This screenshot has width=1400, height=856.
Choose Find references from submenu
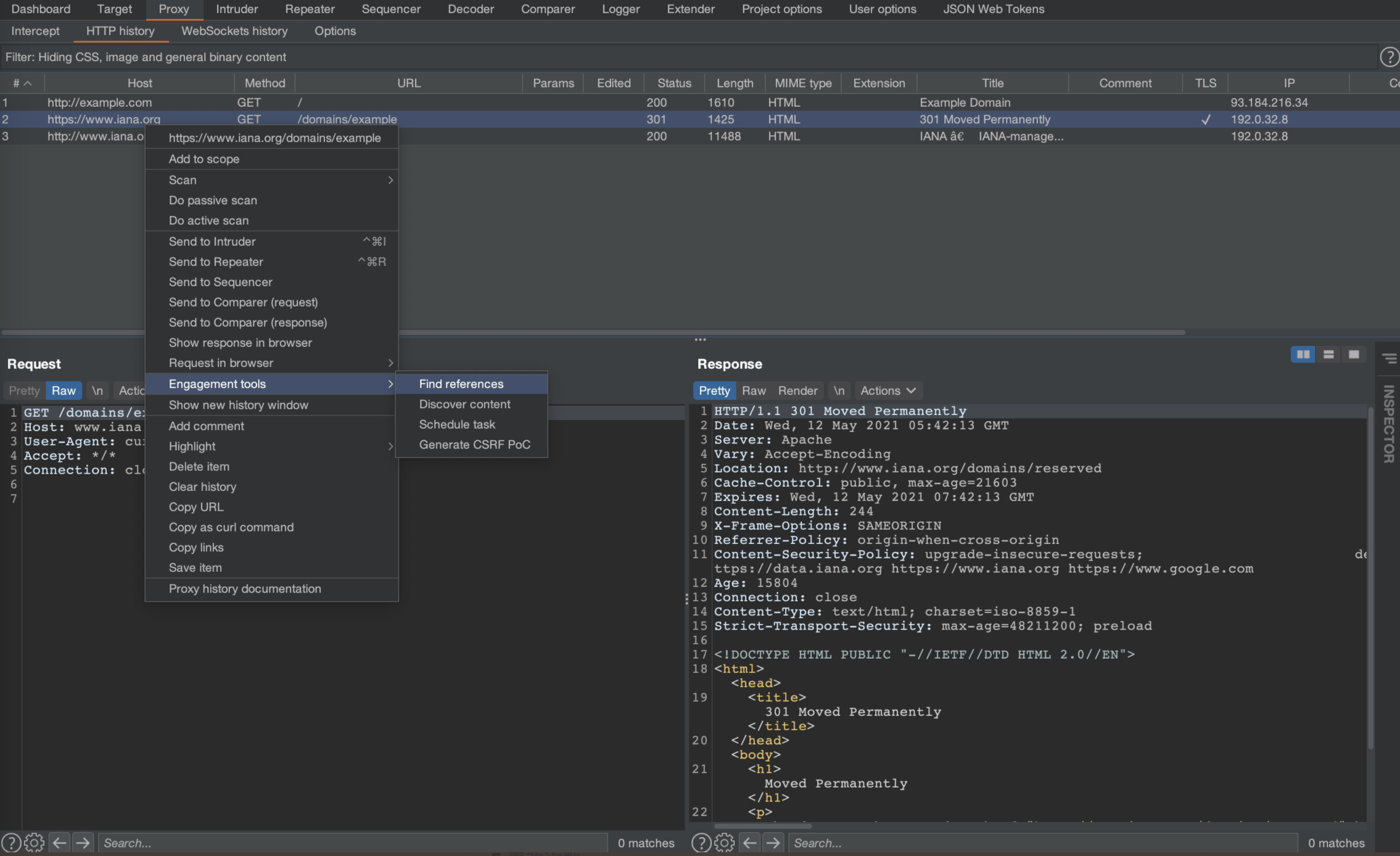(471, 384)
